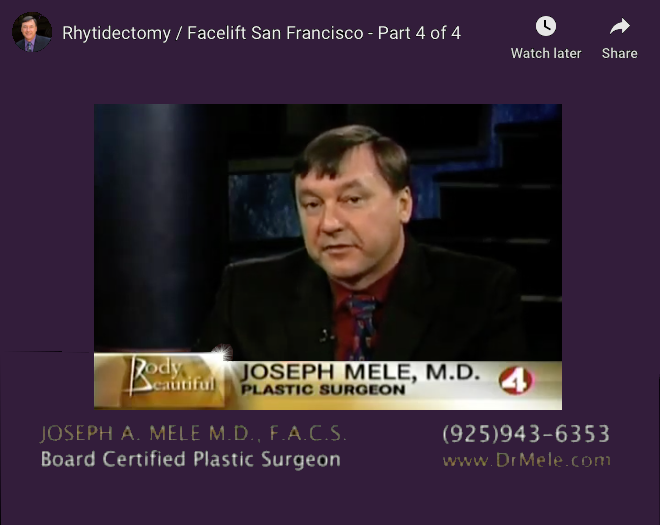Click the PLASTIC SURGEON subtitle in the banner

323,390
